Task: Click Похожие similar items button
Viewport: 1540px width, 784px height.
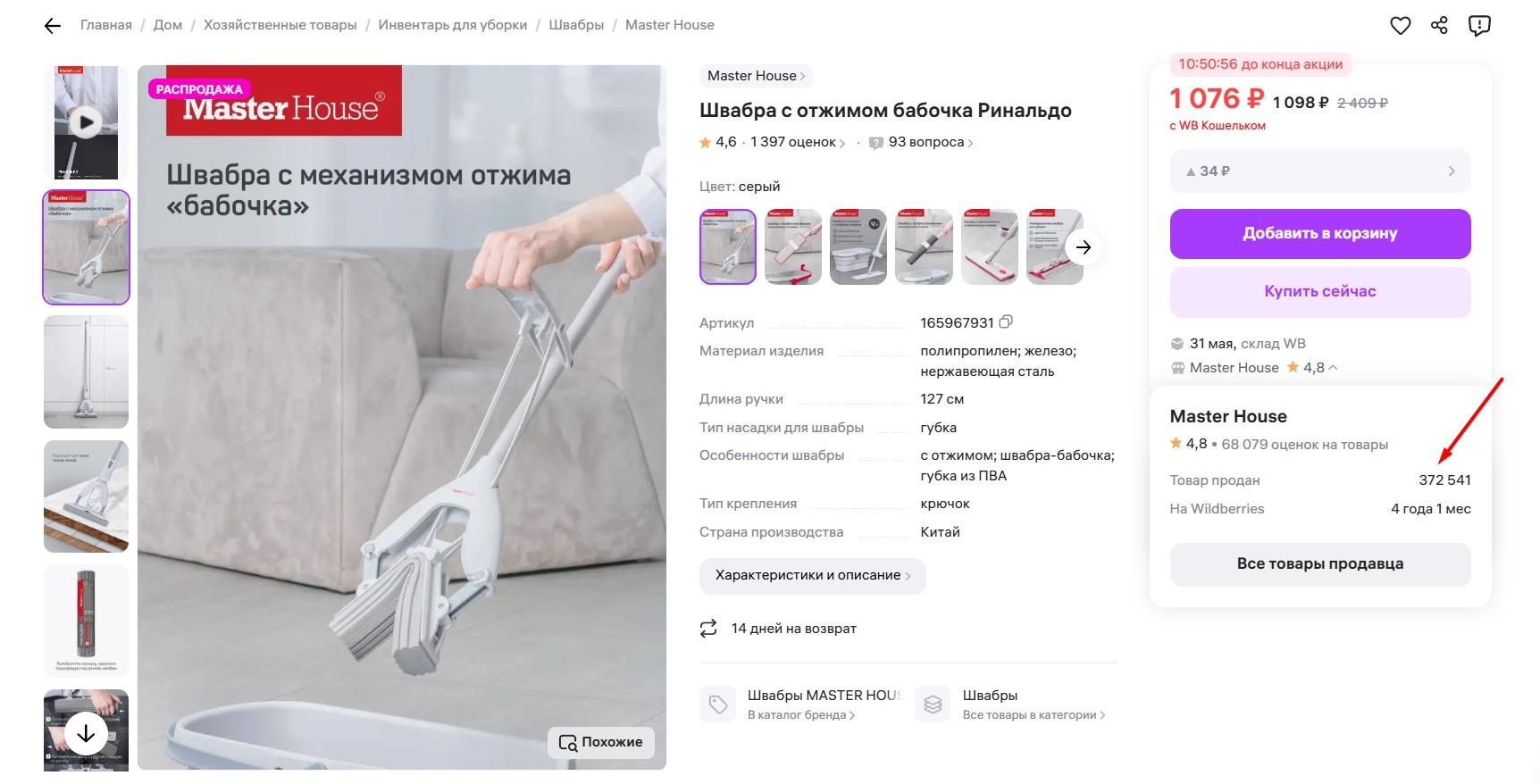Action: [x=601, y=742]
